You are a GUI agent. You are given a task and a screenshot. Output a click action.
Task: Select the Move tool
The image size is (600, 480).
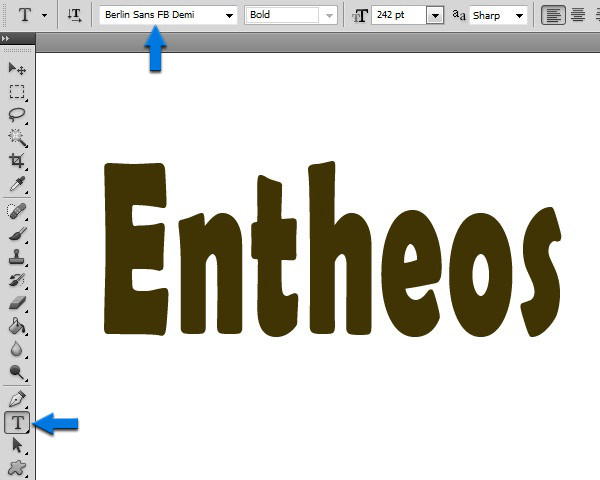tap(17, 69)
